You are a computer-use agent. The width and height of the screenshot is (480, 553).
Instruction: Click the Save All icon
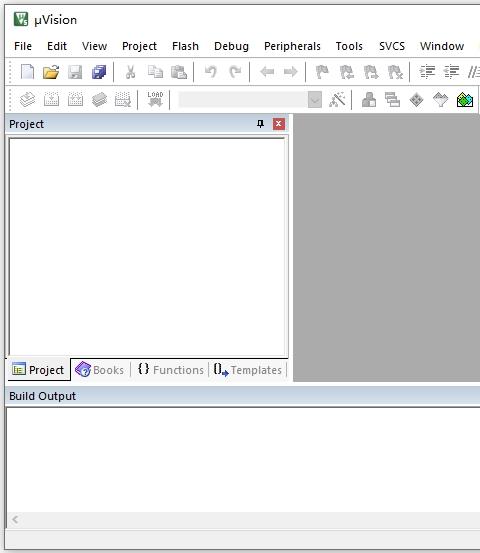click(99, 72)
